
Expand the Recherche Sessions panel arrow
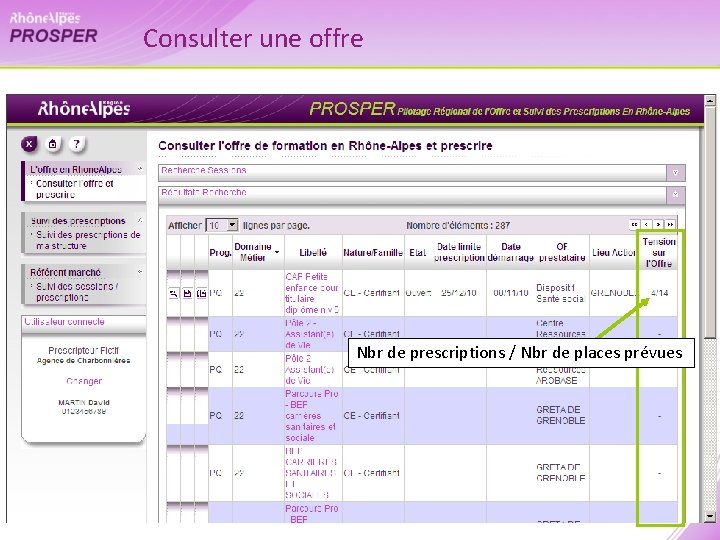pos(675,173)
